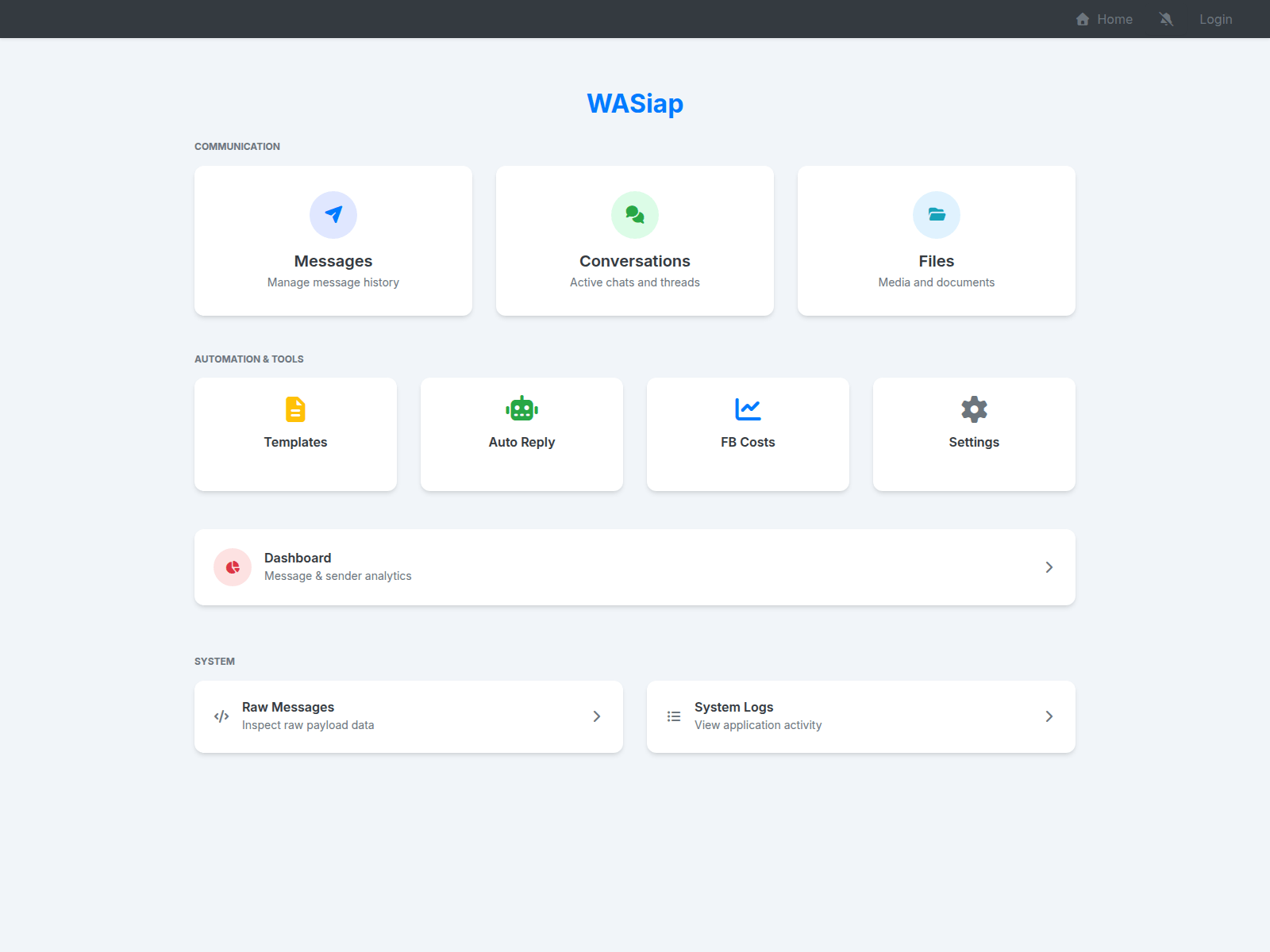The width and height of the screenshot is (1270, 952).
Task: Open the FB Costs tool label
Action: pyautogui.click(x=748, y=442)
